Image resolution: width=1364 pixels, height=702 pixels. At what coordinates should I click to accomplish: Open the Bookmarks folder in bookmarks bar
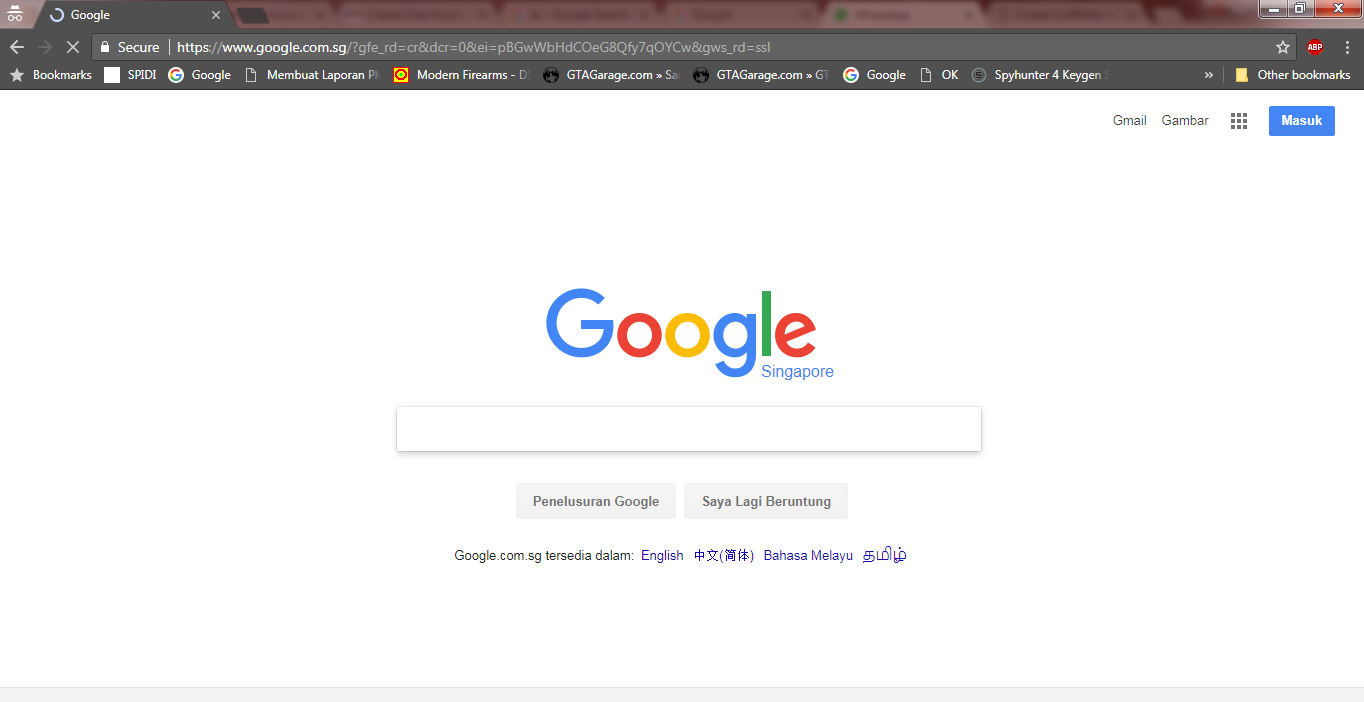(x=51, y=75)
